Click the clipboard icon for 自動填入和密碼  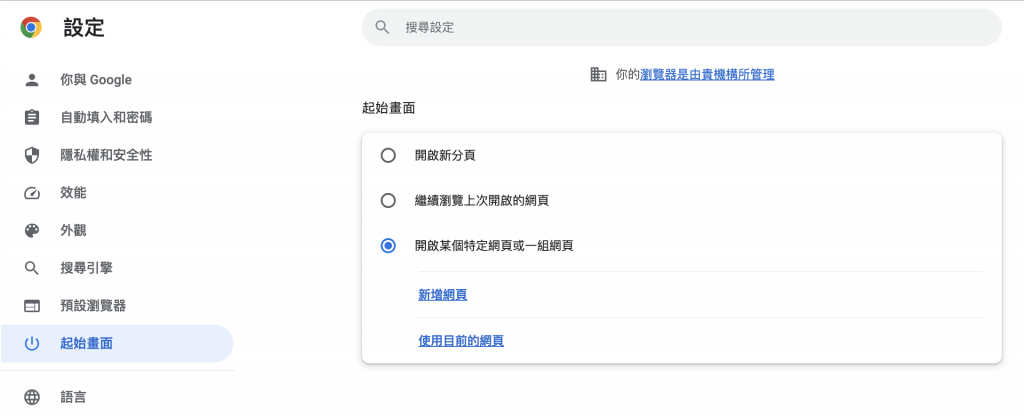(31, 118)
